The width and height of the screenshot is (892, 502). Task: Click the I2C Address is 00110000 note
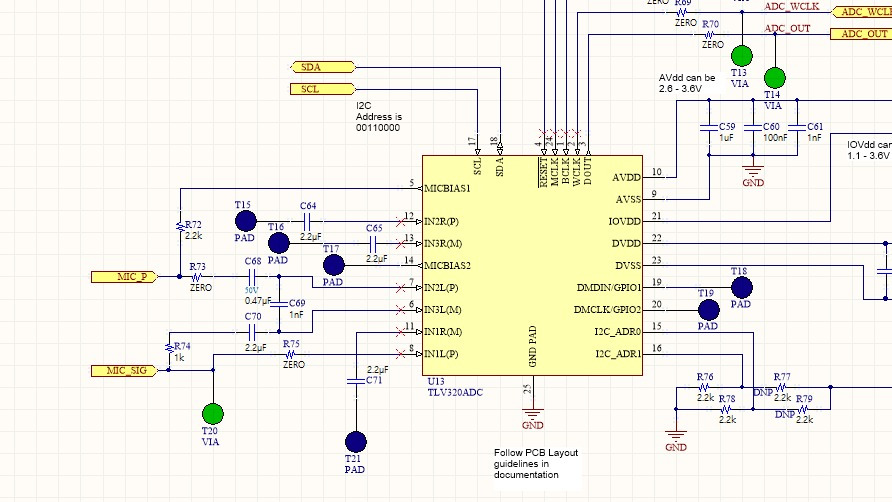[378, 117]
